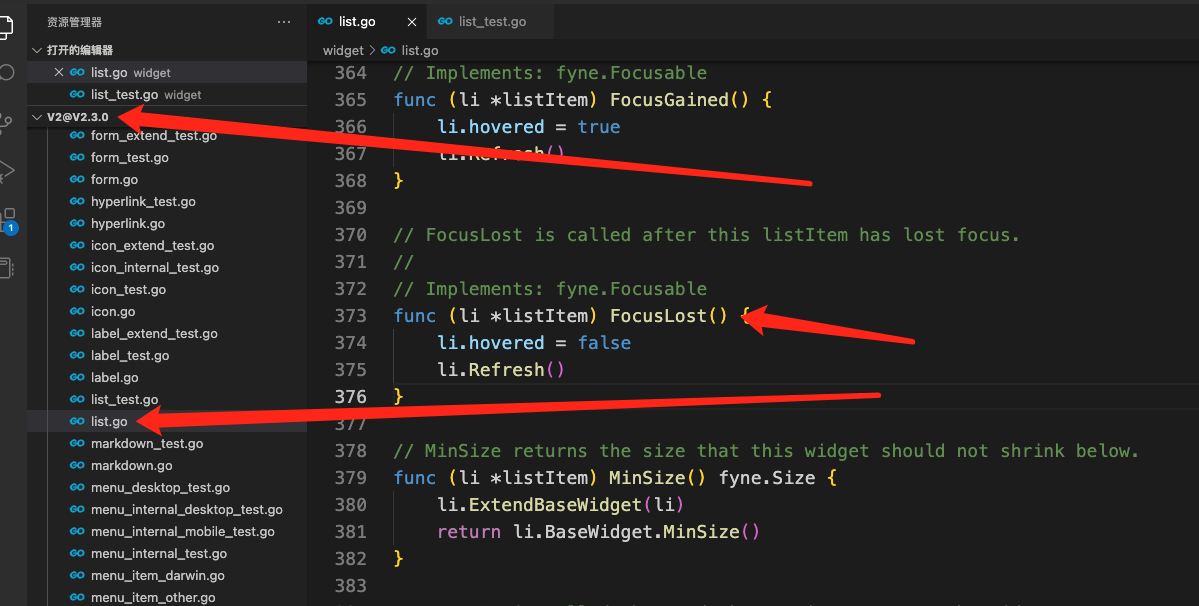
Task: Open hyperlink_test.go in file tree
Action: pos(143,202)
